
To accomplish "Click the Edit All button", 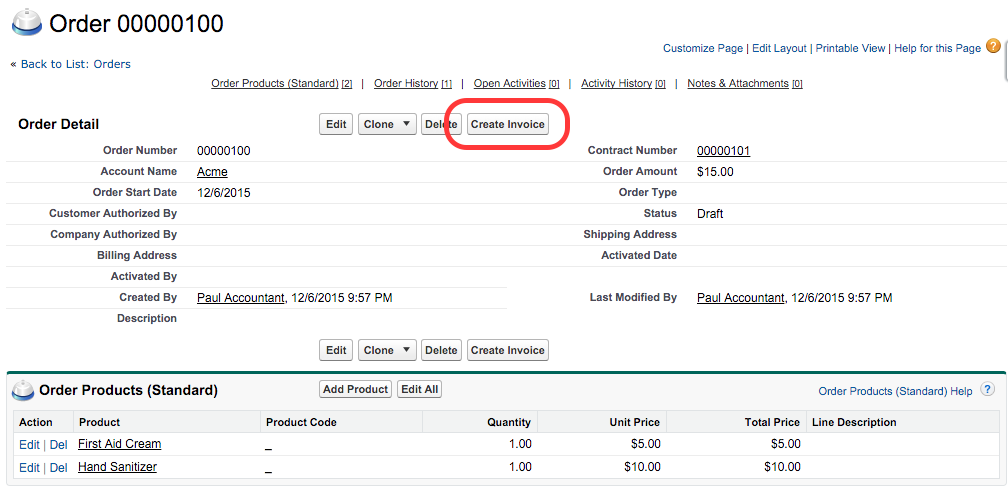I will point(419,390).
